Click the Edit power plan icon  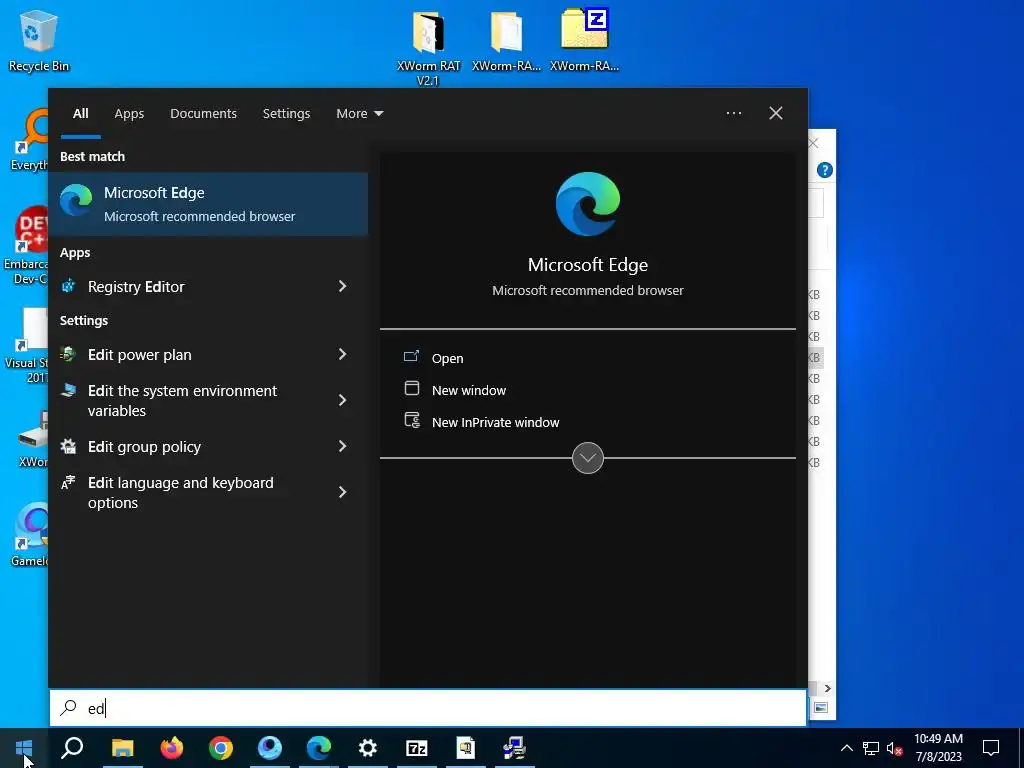(69, 354)
